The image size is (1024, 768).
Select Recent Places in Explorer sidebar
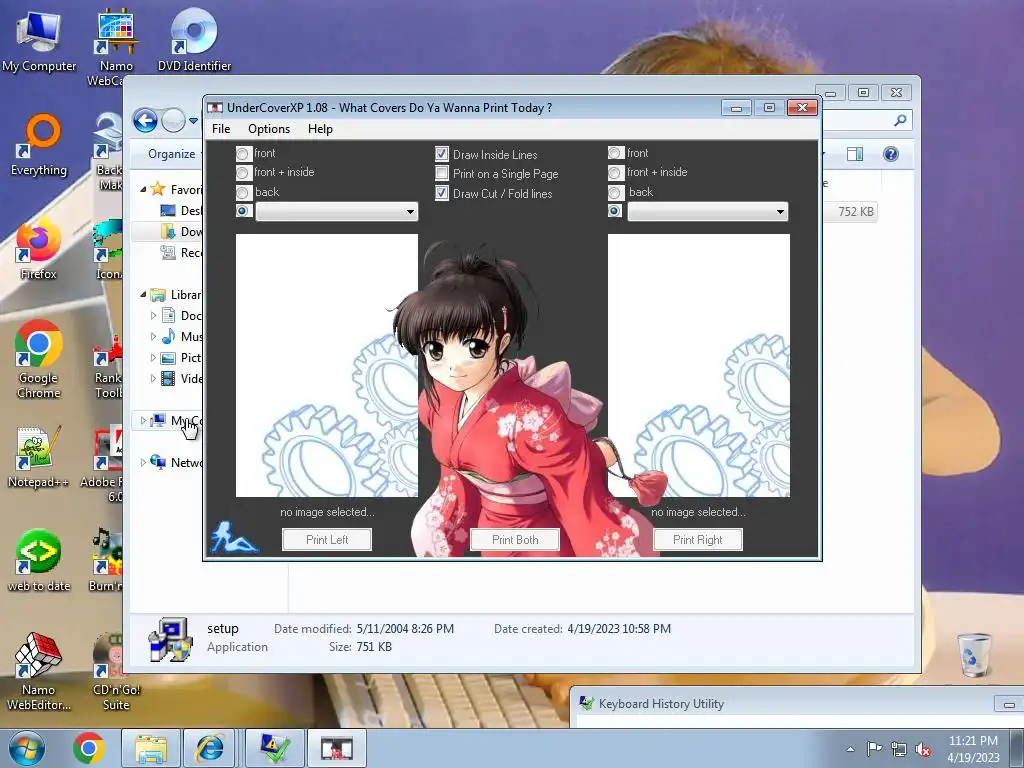pyautogui.click(x=182, y=252)
